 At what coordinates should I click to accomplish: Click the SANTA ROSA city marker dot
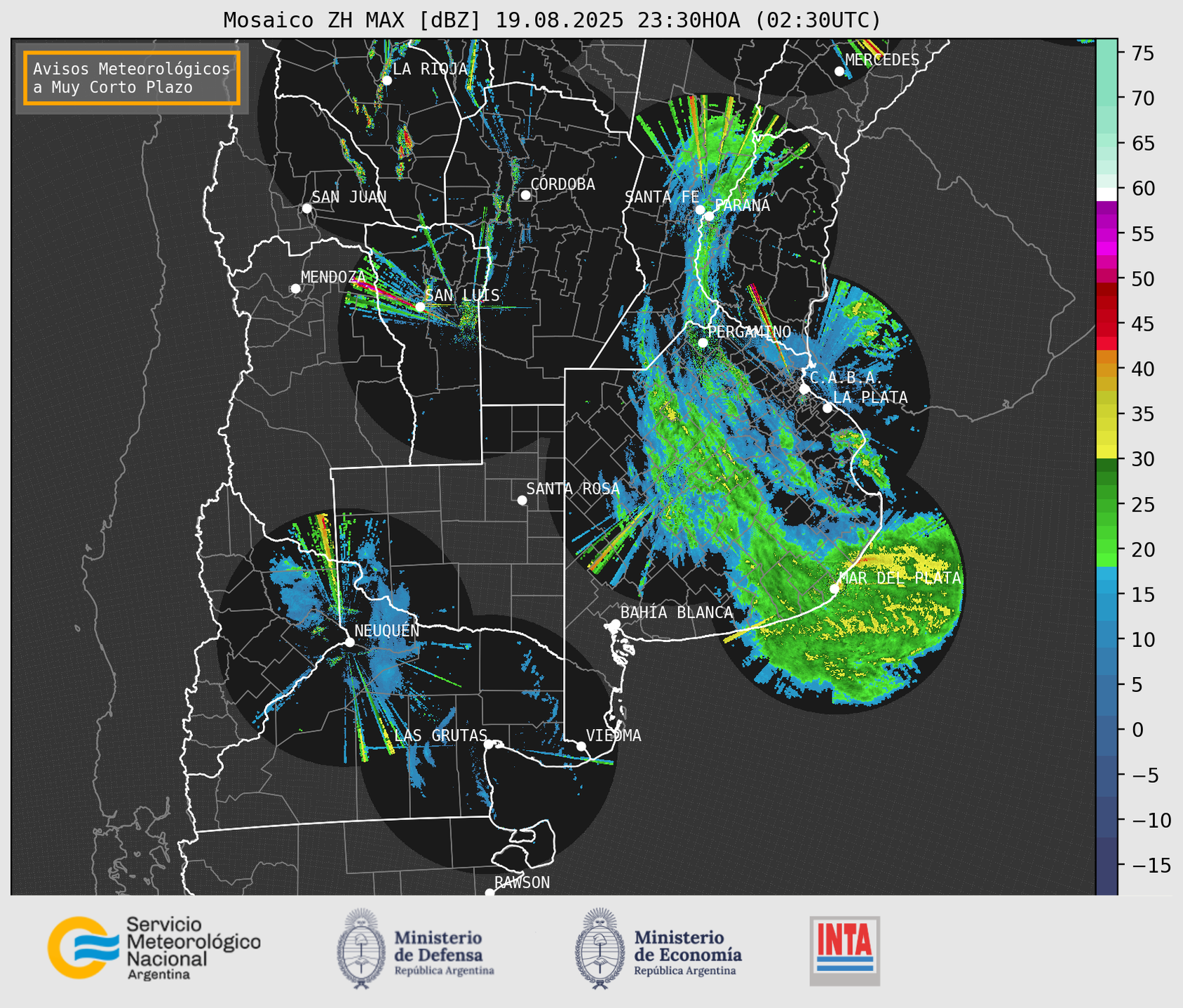point(522,500)
